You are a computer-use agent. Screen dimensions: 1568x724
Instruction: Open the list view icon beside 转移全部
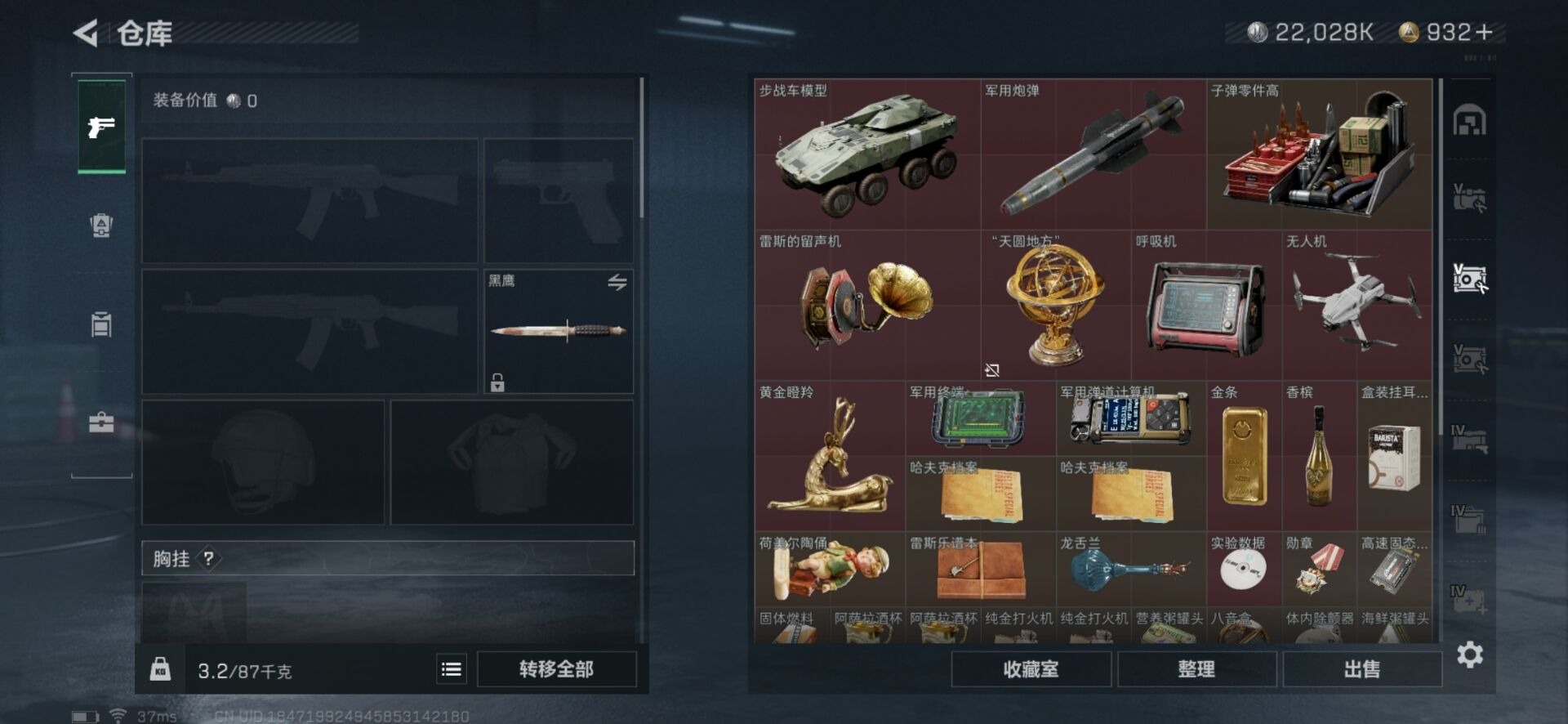click(452, 669)
